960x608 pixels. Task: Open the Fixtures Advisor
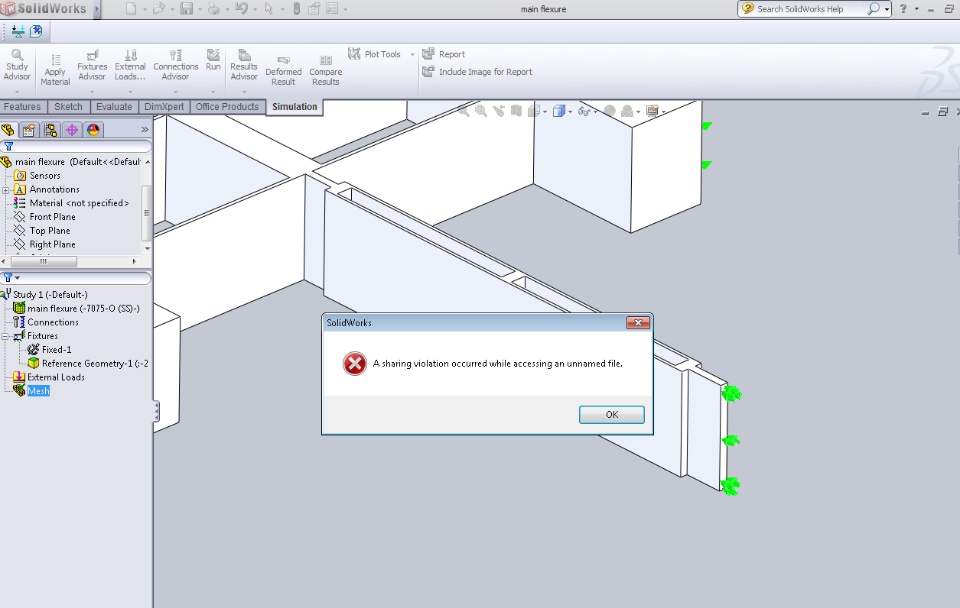pyautogui.click(x=92, y=66)
